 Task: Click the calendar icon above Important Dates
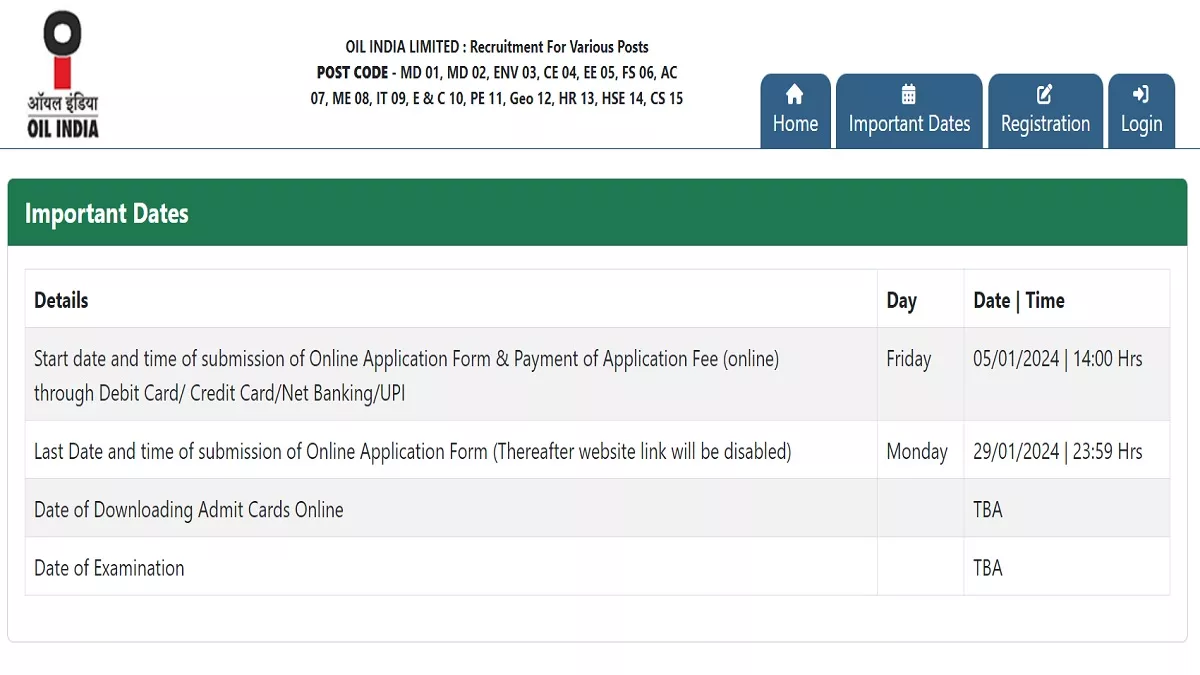point(909,94)
